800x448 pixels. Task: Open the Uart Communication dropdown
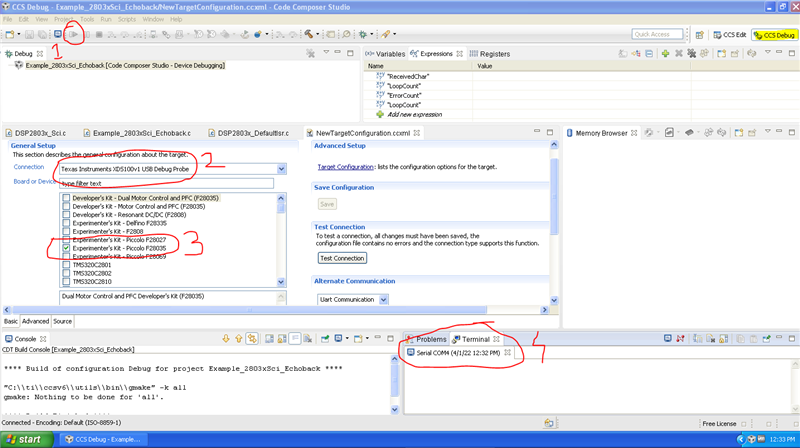pyautogui.click(x=383, y=300)
